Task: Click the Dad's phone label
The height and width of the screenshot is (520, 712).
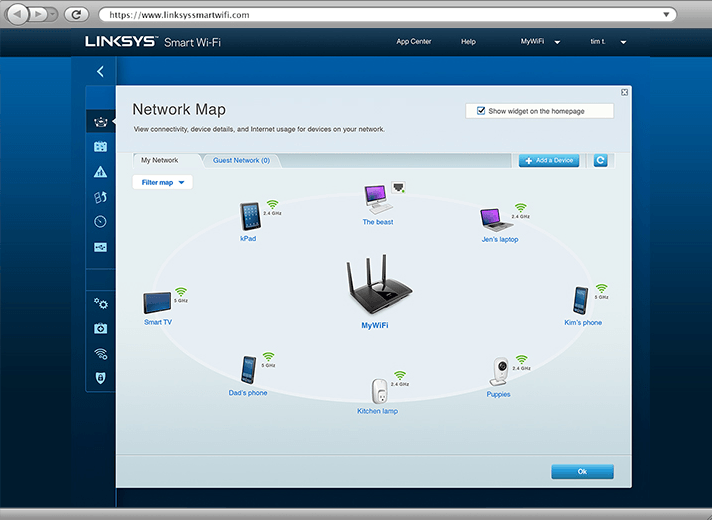Action: 248,393
